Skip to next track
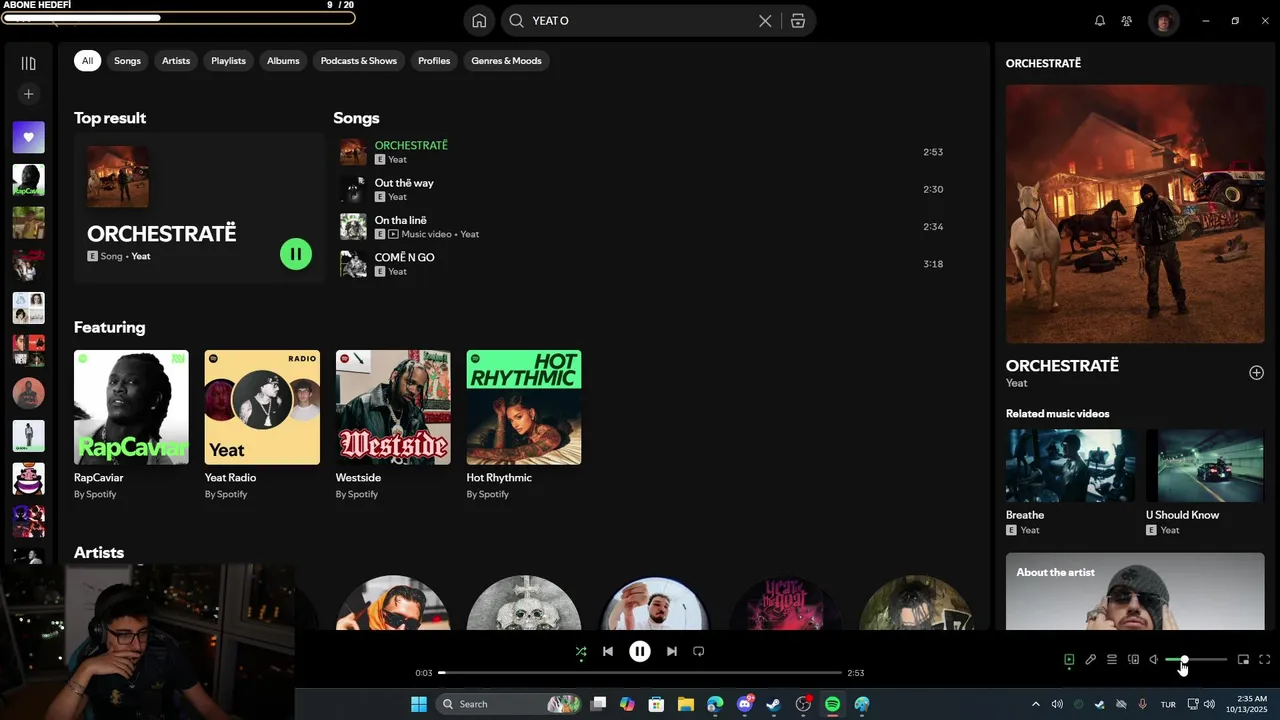 coord(672,651)
